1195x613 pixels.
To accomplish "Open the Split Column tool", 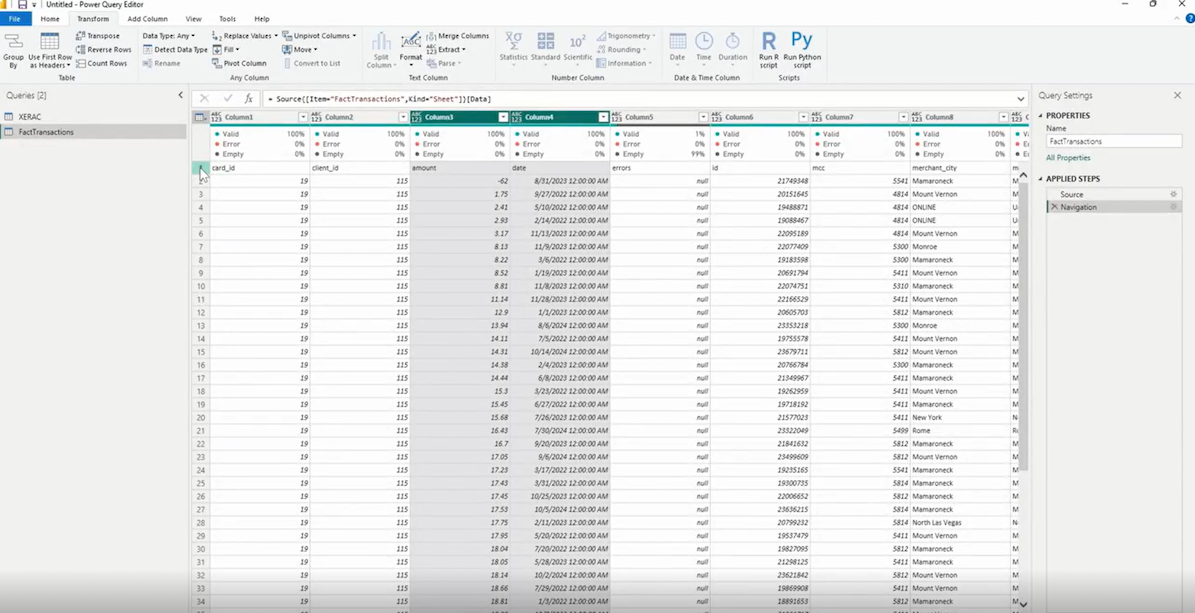I will point(381,50).
